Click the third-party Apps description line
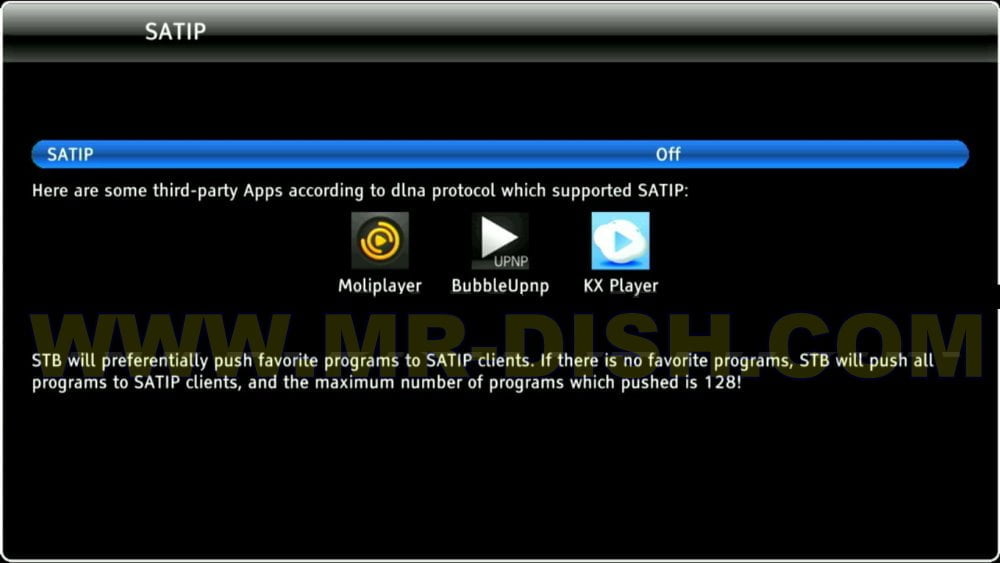Viewport: 1000px width, 563px height. tap(360, 190)
